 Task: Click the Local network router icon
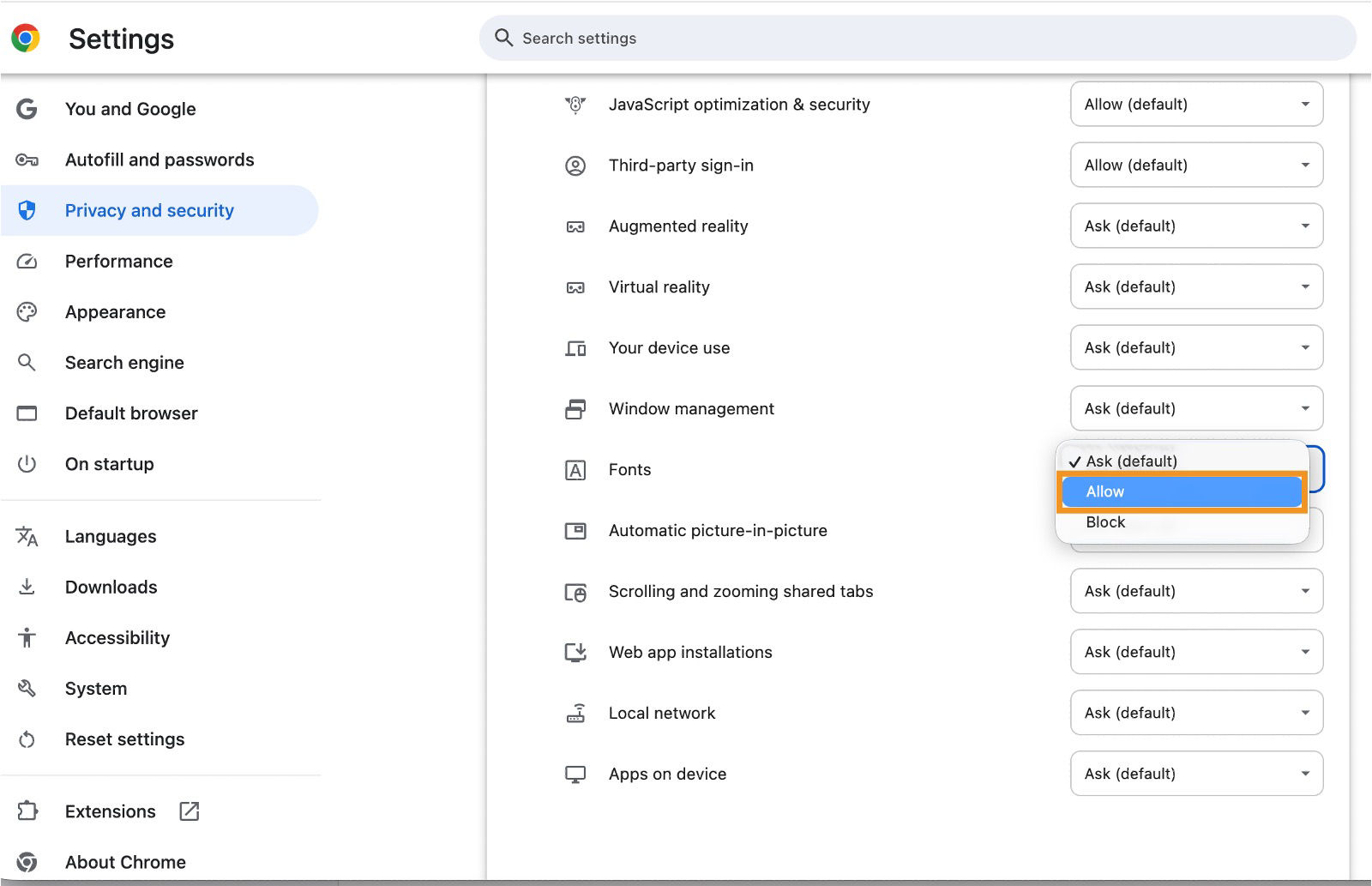[575, 714]
